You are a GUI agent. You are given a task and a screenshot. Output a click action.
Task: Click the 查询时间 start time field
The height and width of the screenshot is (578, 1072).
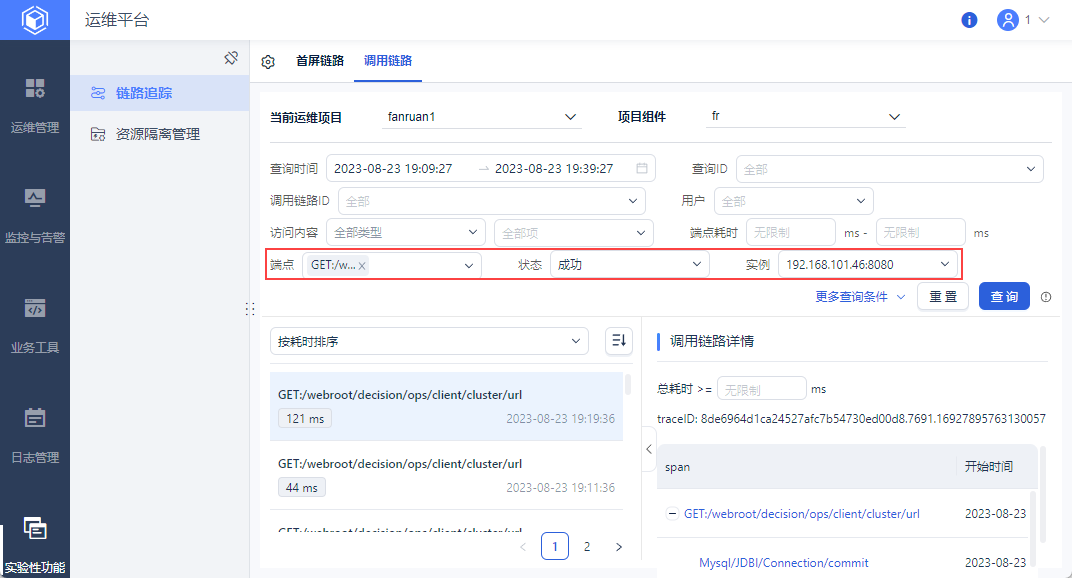coord(393,168)
